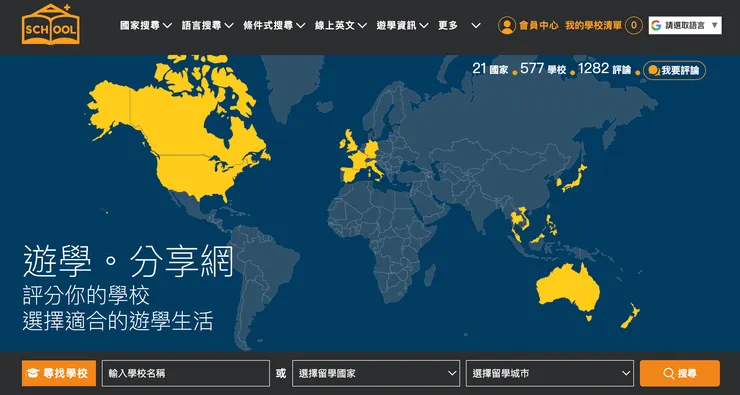Click the member profile avatar icon
The image size is (740, 395).
tap(507, 25)
